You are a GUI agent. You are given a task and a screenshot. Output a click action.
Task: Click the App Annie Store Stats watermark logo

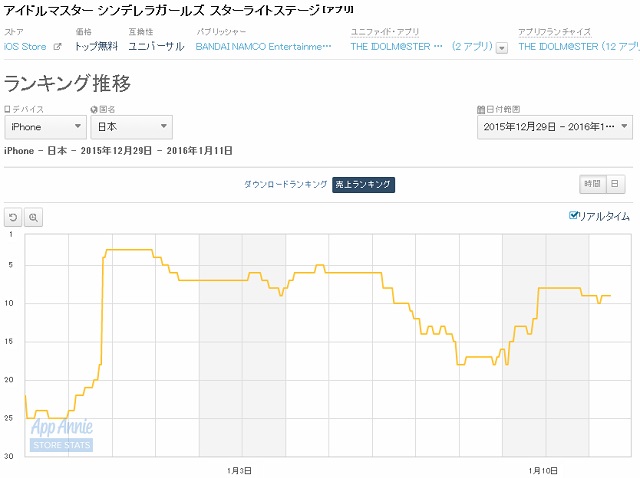coord(62,436)
